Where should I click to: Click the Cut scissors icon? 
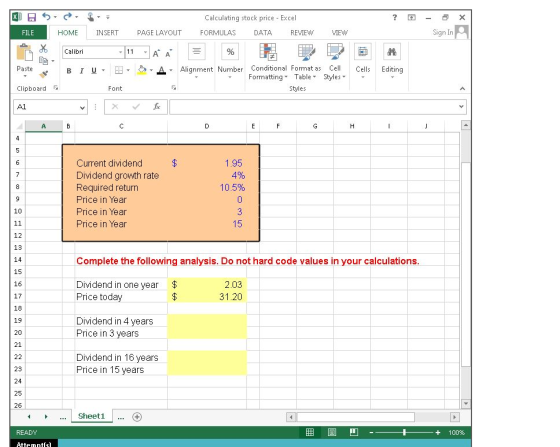pos(43,48)
